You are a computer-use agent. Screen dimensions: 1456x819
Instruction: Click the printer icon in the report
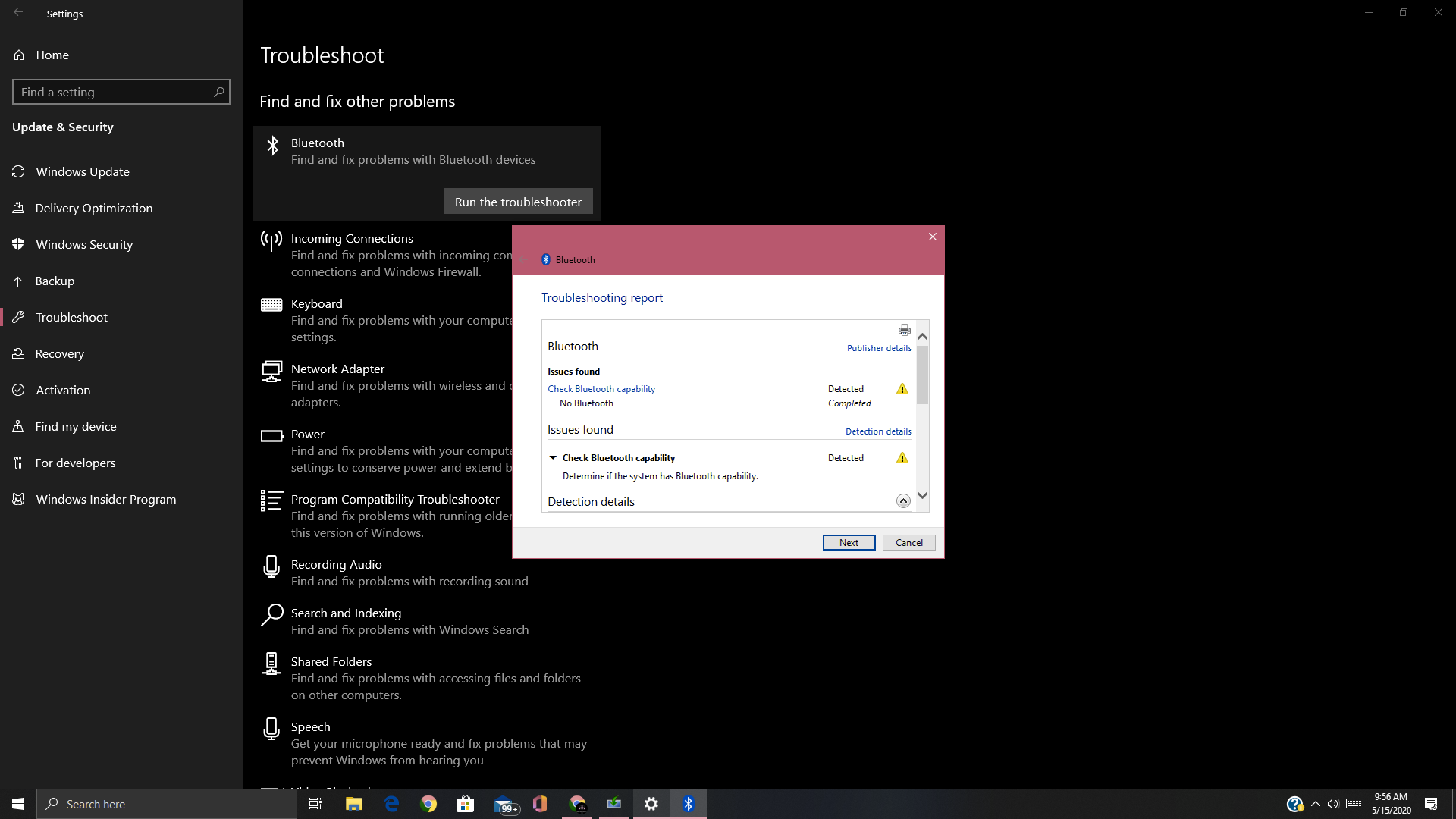(x=904, y=330)
